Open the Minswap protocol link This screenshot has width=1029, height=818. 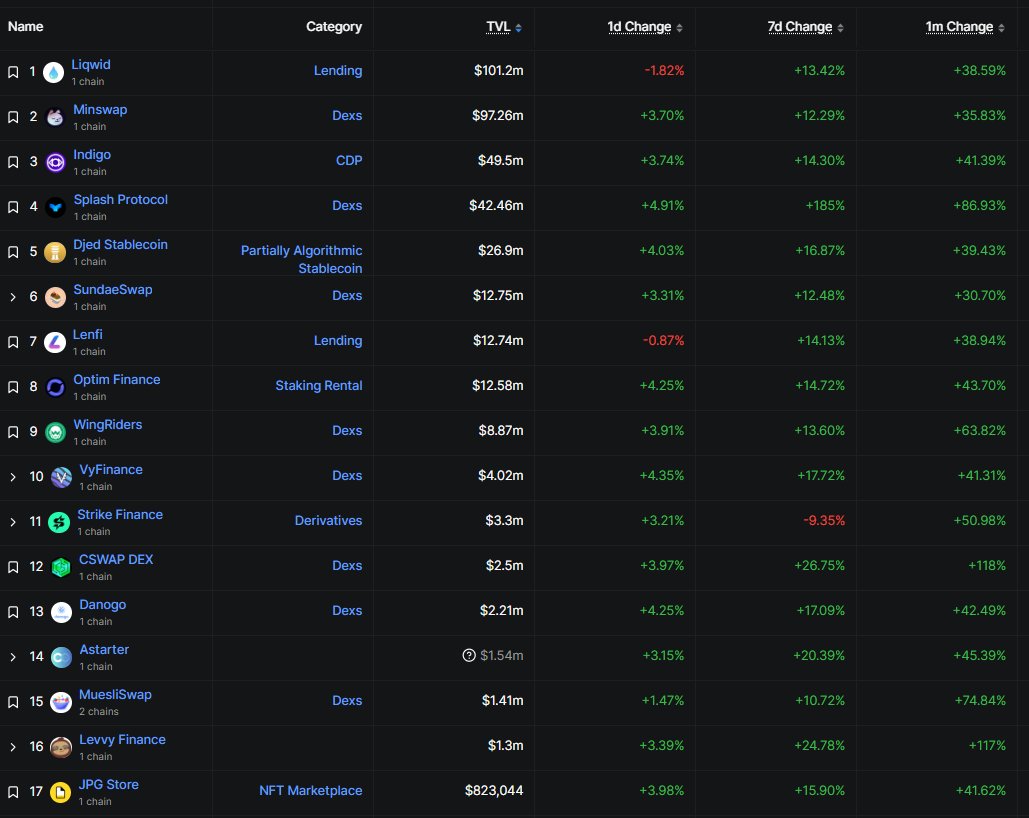pyautogui.click(x=100, y=110)
